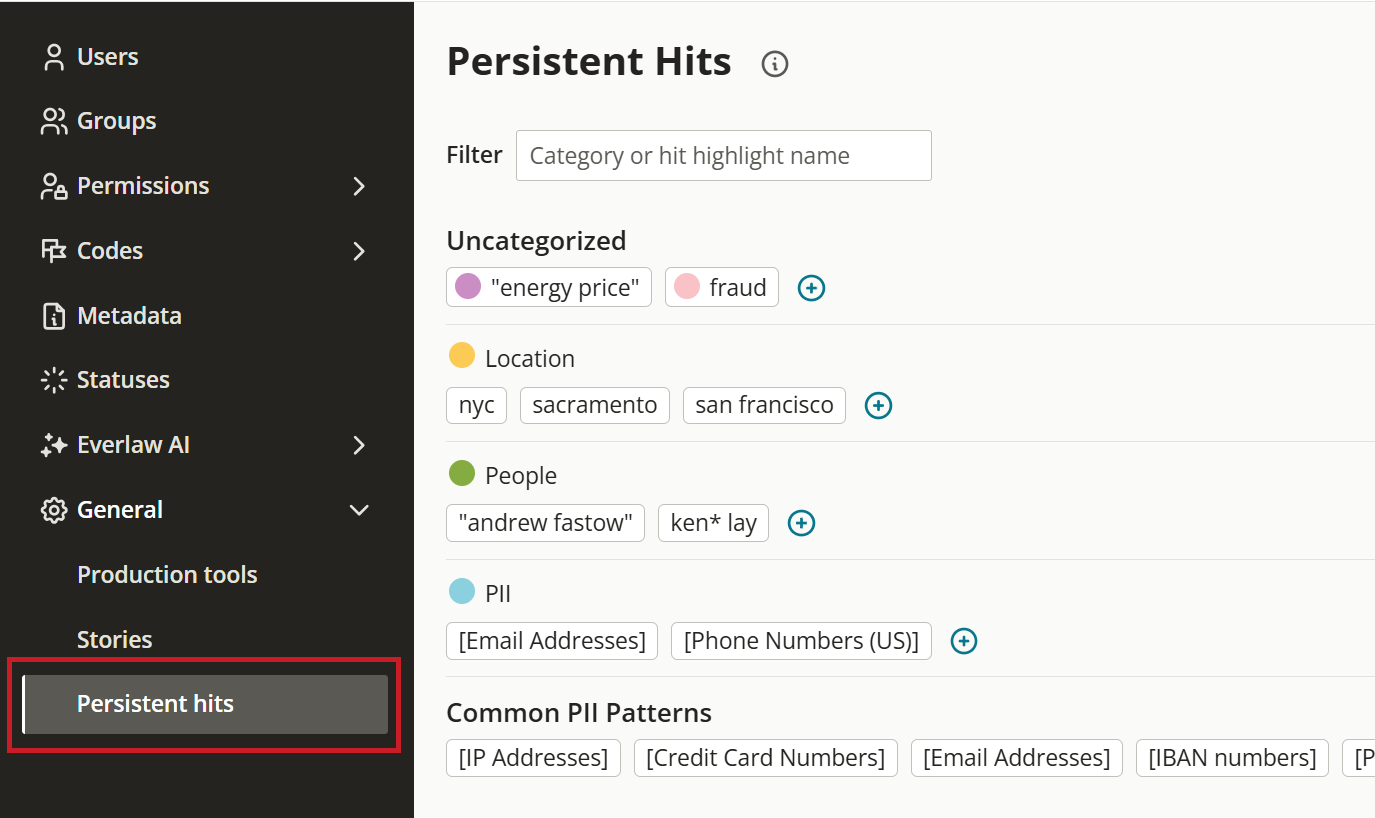Click the yellow Location category color swatch
This screenshot has height=818, width=1375.
pyautogui.click(x=461, y=355)
